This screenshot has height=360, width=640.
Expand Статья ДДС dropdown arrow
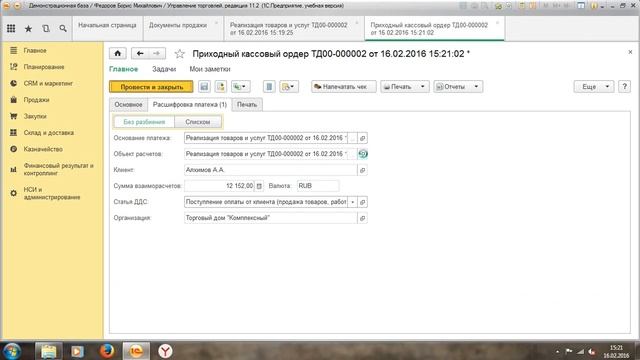point(353,202)
